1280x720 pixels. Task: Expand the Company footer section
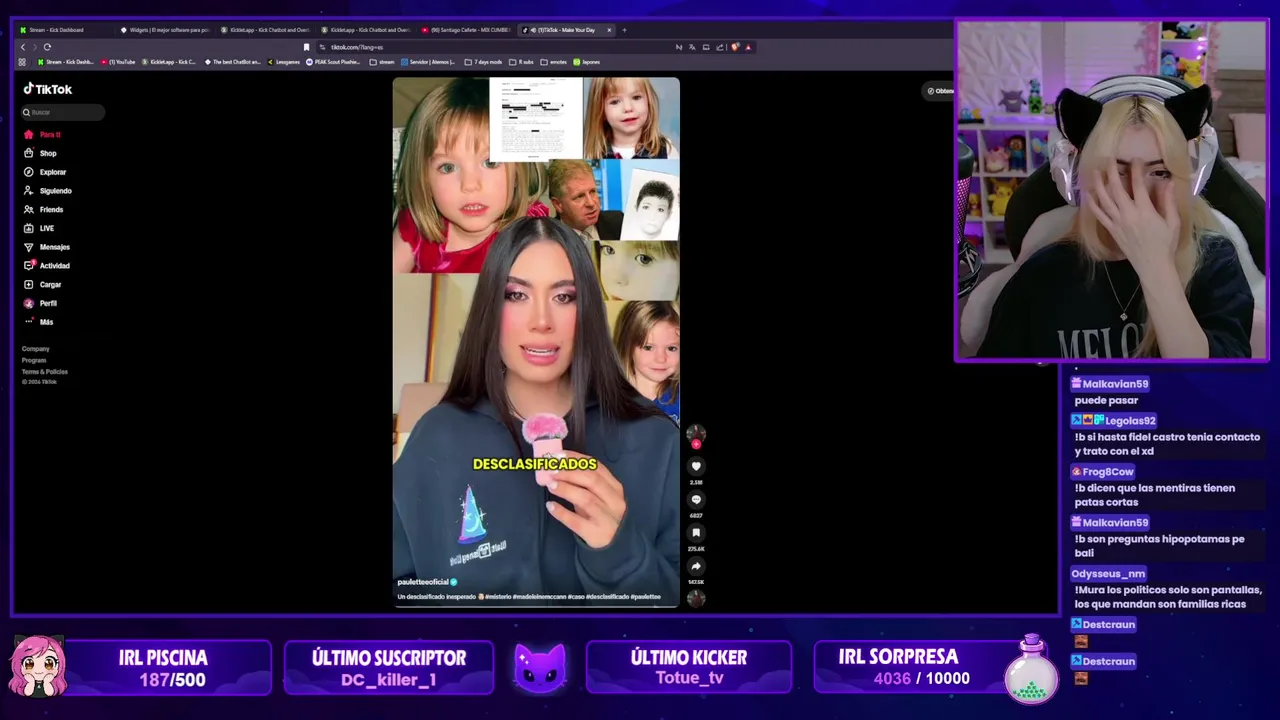[x=36, y=349]
